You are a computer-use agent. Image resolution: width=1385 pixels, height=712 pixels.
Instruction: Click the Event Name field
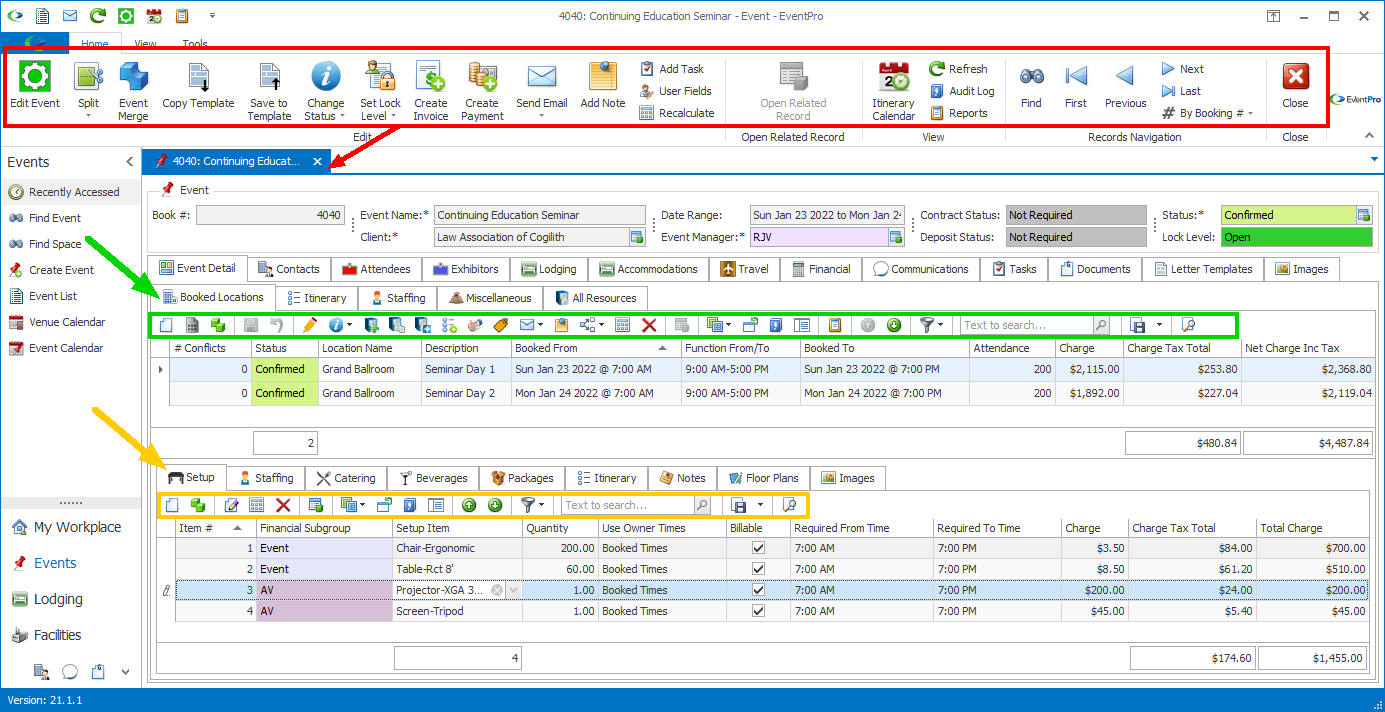(540, 215)
